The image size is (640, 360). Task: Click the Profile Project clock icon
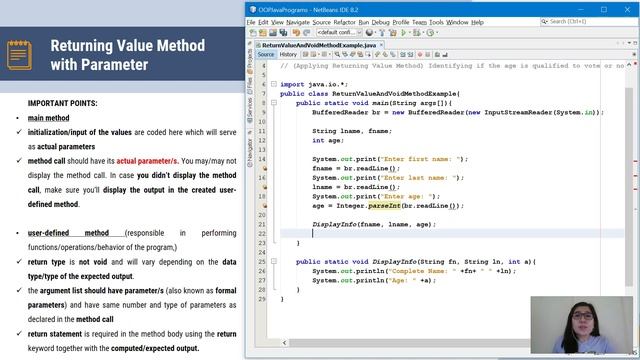430,33
